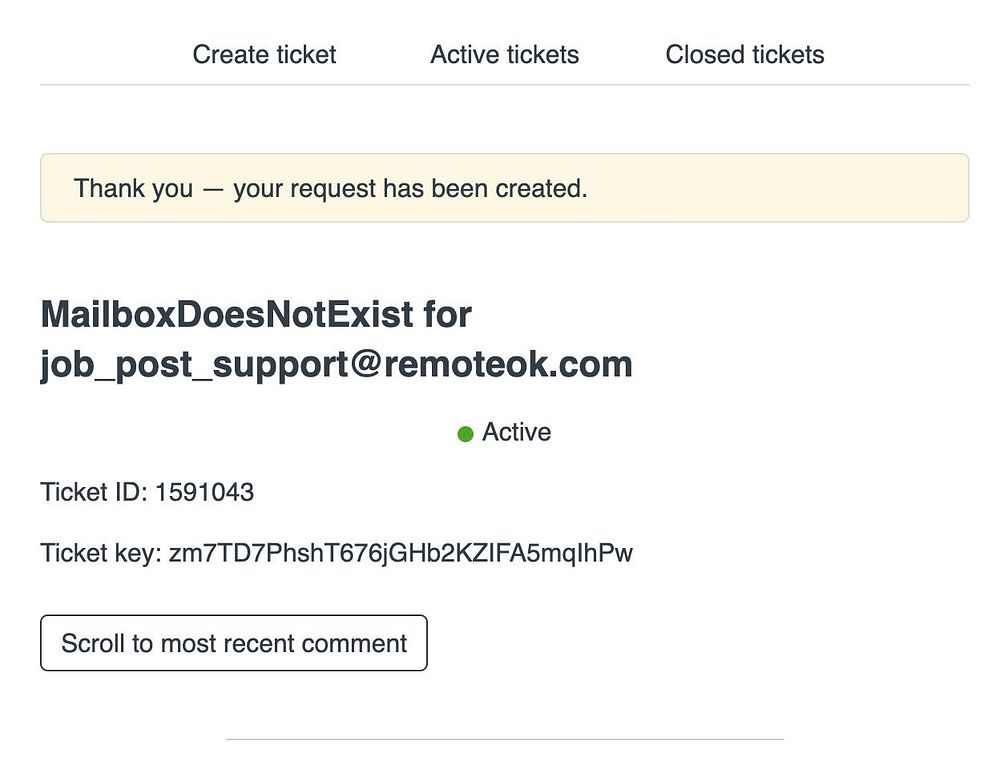Click the MailboxDoesNotExist heading word
The width and height of the screenshot is (1000, 761).
pyautogui.click(x=226, y=315)
